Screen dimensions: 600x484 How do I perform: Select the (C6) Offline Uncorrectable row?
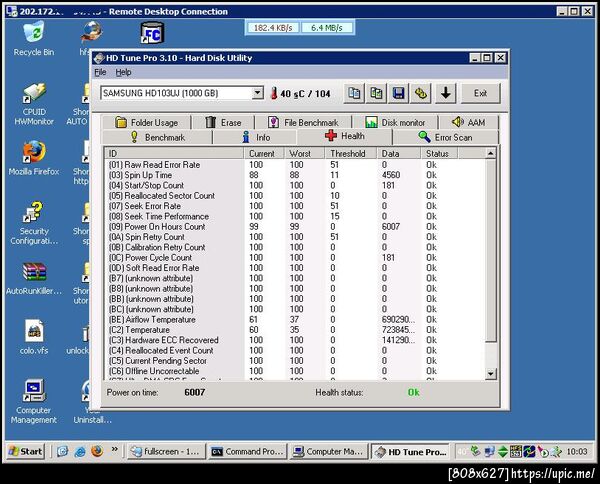pos(295,372)
